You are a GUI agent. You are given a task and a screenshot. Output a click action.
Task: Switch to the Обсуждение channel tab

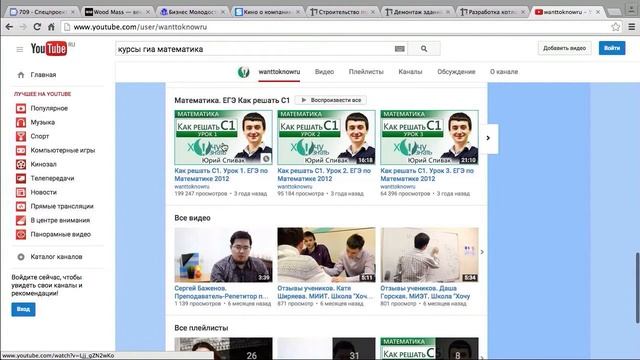coord(456,72)
